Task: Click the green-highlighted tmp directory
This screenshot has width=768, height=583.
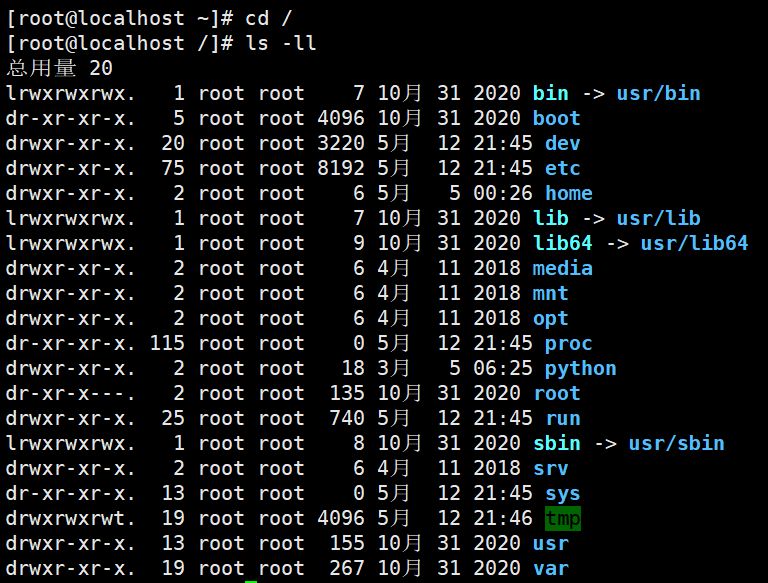Action: pyautogui.click(x=562, y=519)
